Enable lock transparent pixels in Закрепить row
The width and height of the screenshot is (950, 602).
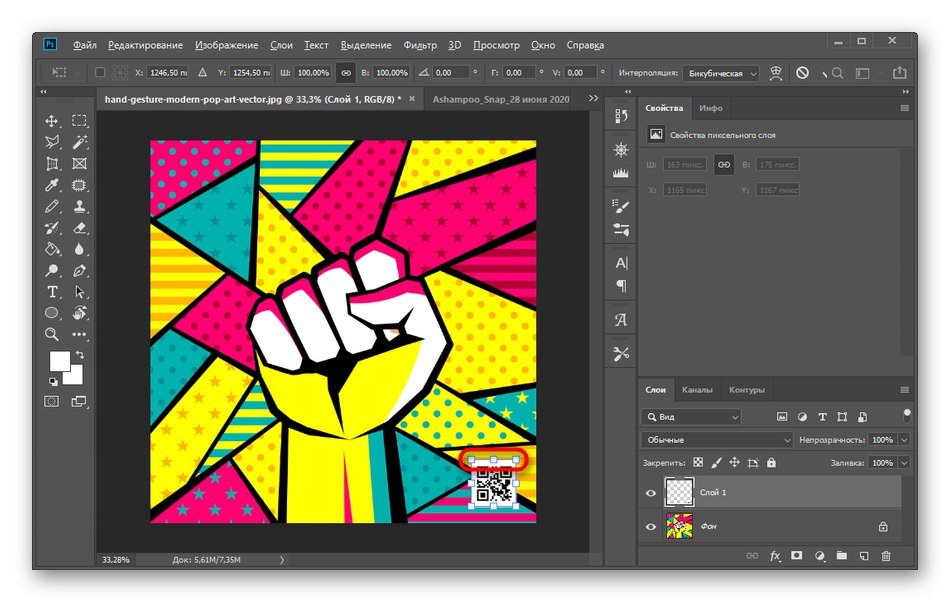pyautogui.click(x=697, y=463)
